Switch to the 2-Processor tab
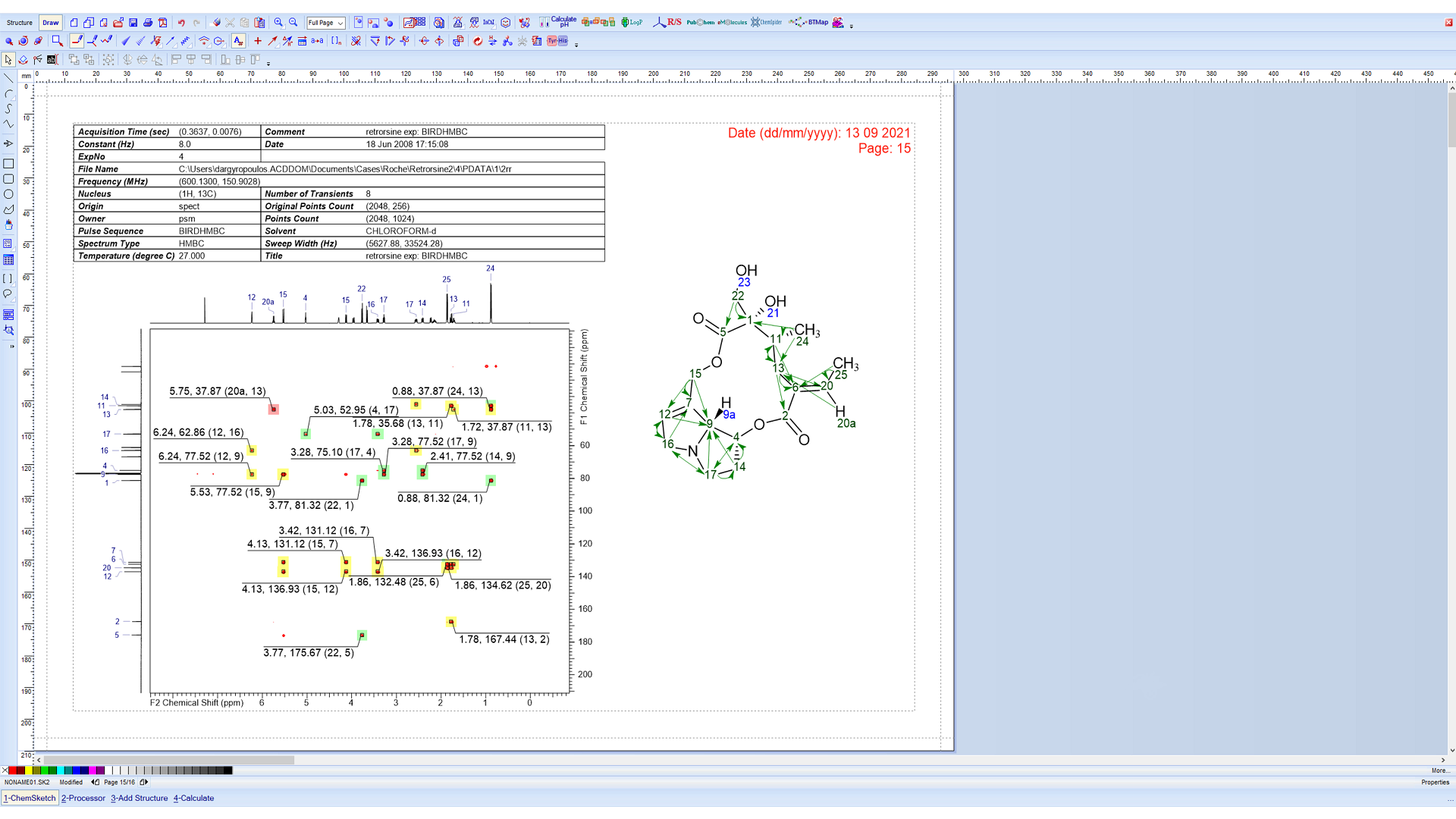The image size is (1456, 819). (x=83, y=799)
